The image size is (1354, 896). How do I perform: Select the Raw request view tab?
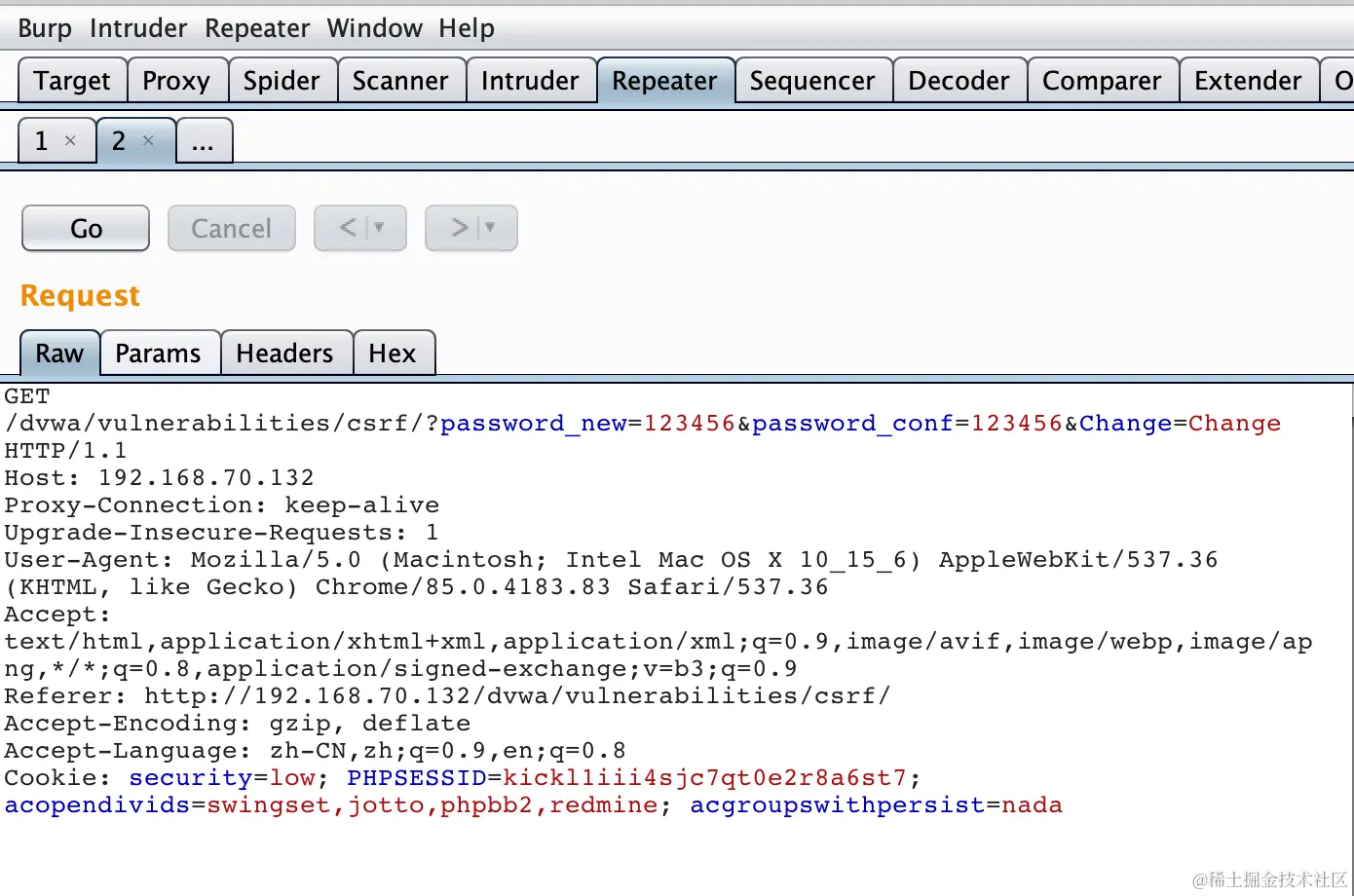(x=59, y=353)
